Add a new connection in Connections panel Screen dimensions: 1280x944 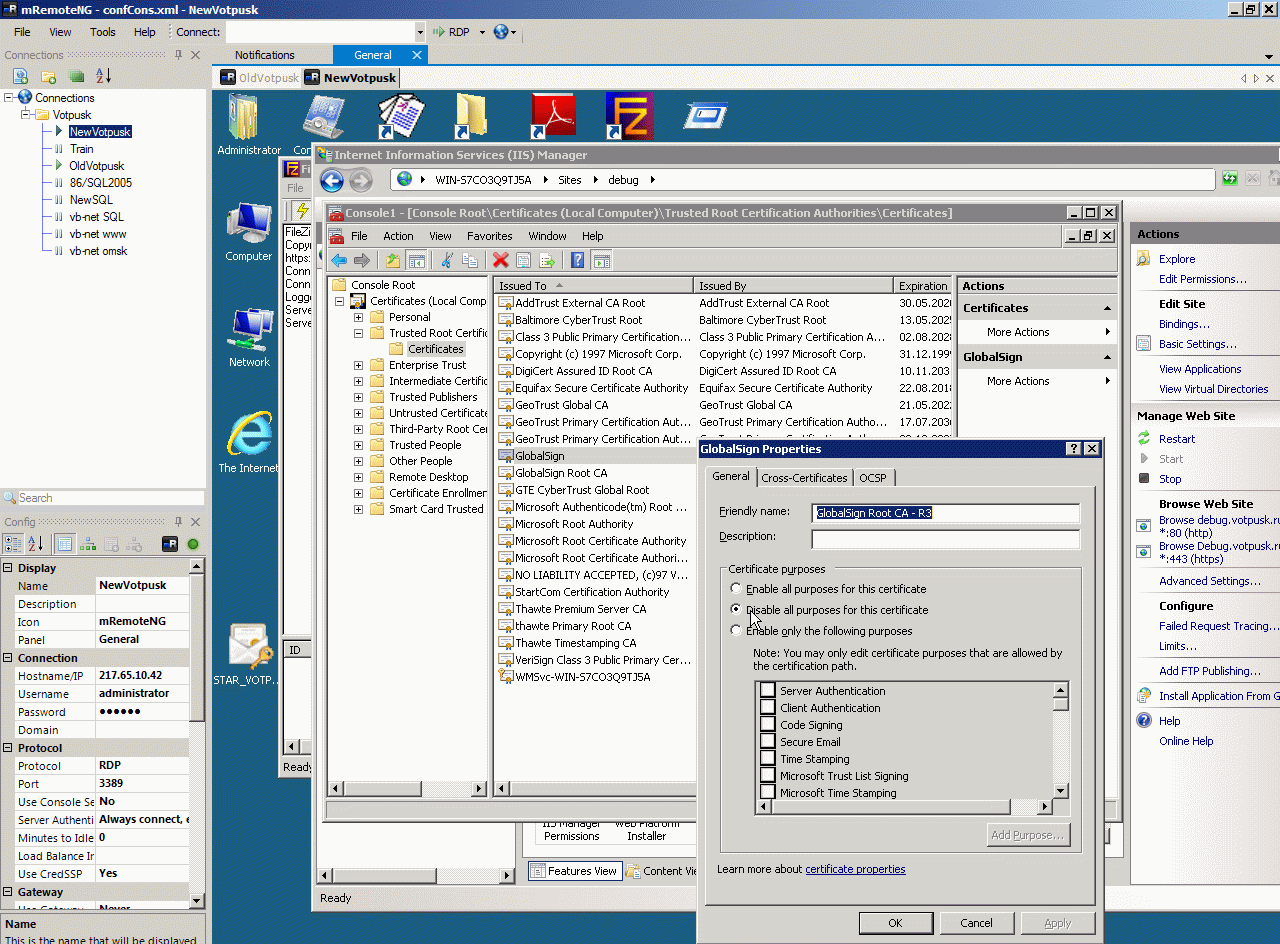pyautogui.click(x=20, y=76)
